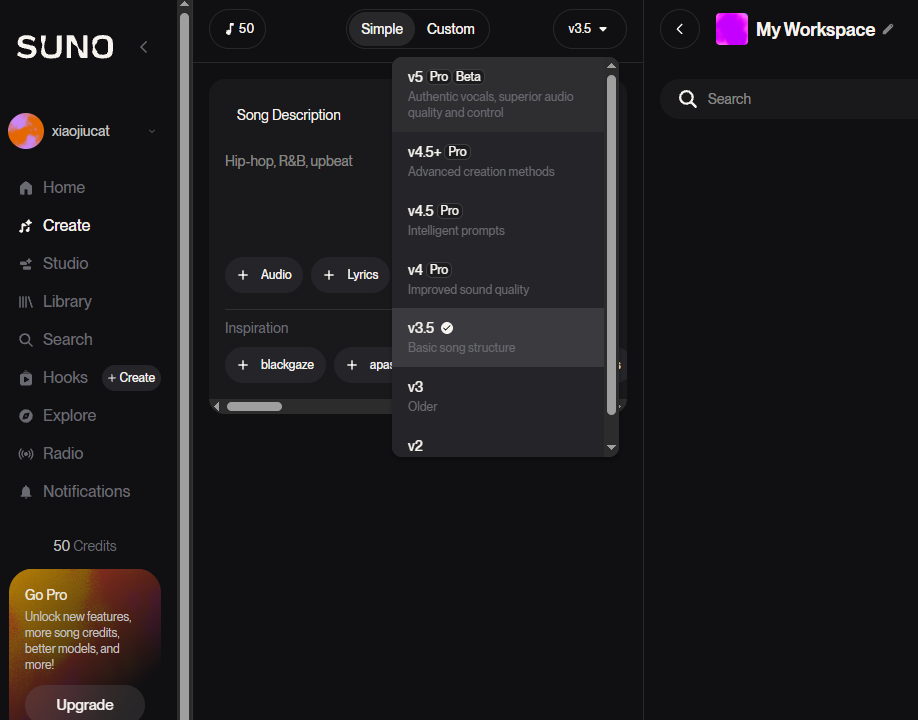Open the v3.5 version dropdown
This screenshot has width=918, height=720.
tap(589, 29)
